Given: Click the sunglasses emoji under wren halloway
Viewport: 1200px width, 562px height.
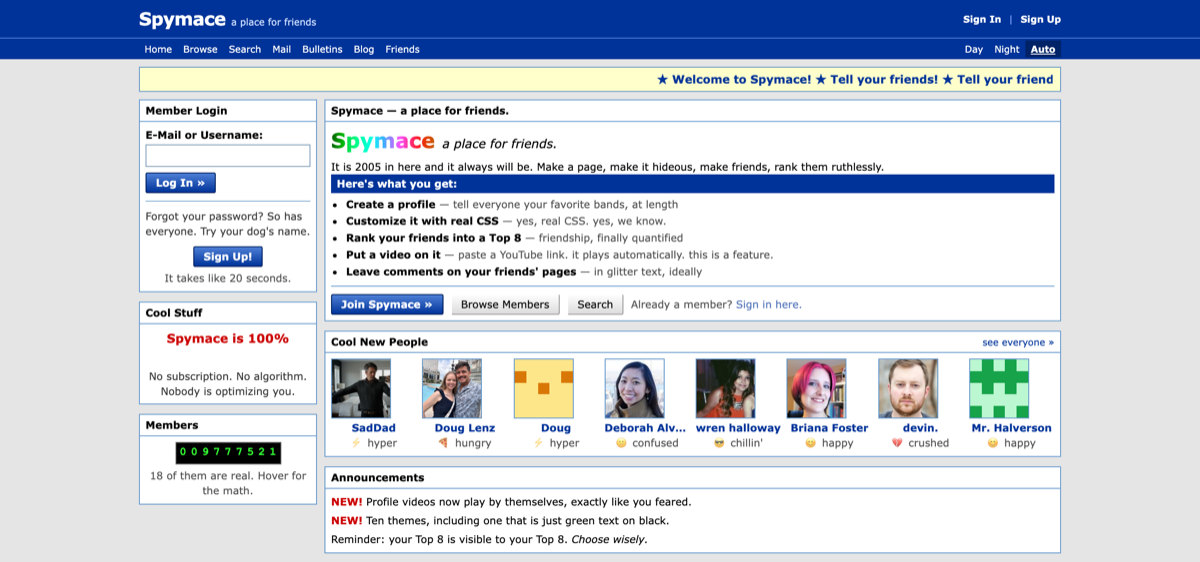Looking at the screenshot, I should click(x=719, y=443).
